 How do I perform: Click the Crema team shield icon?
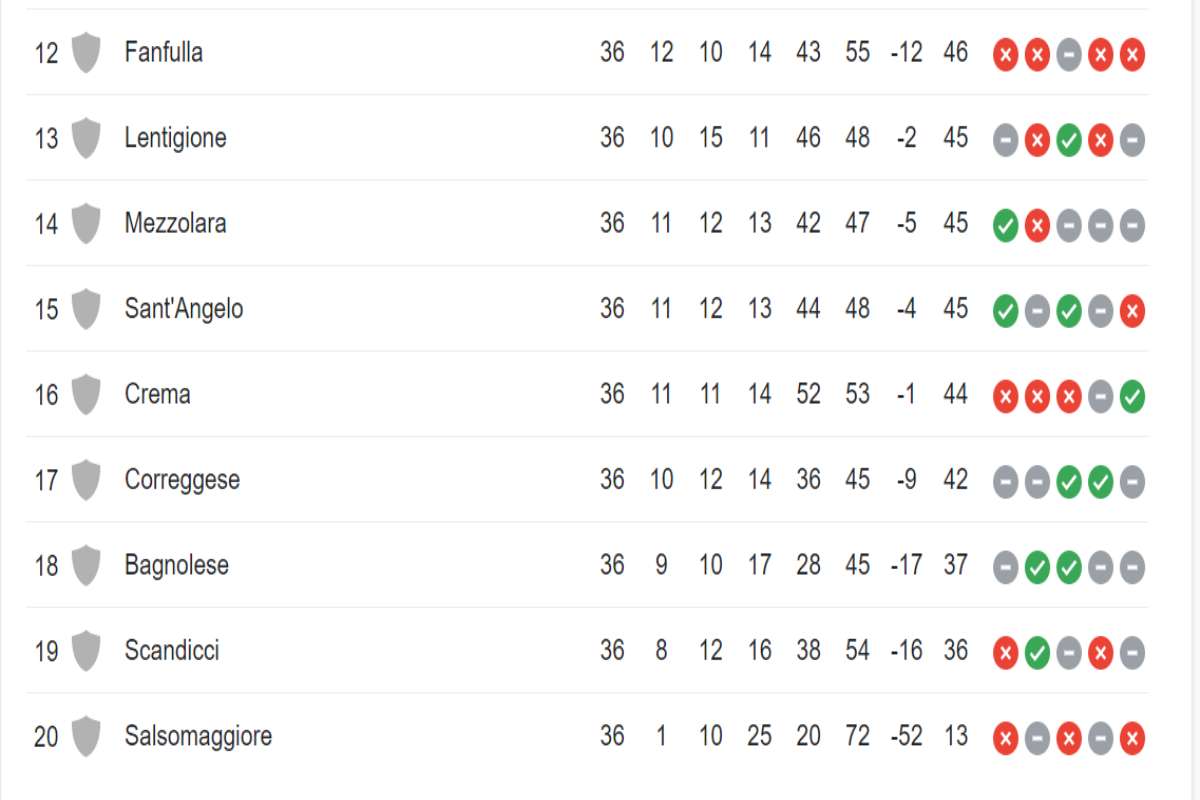point(86,394)
